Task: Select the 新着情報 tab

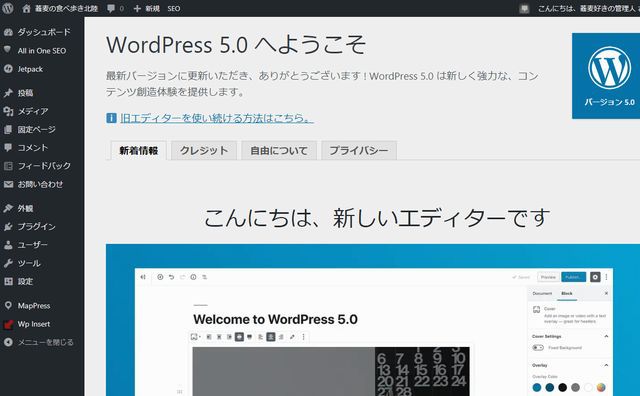Action: [138, 151]
